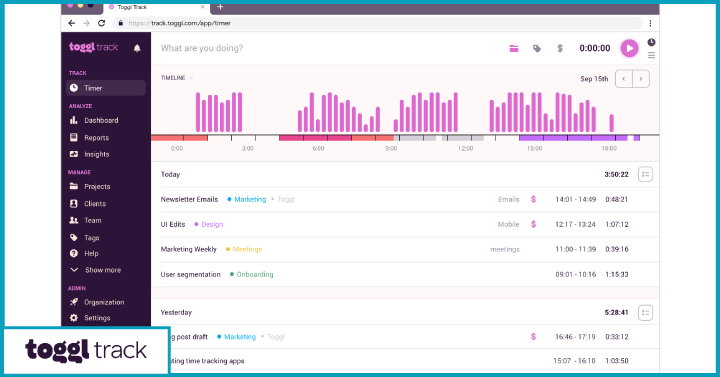Toggle billable dollar icon in timer bar
Image resolution: width=720 pixels, height=377 pixels.
(x=560, y=48)
